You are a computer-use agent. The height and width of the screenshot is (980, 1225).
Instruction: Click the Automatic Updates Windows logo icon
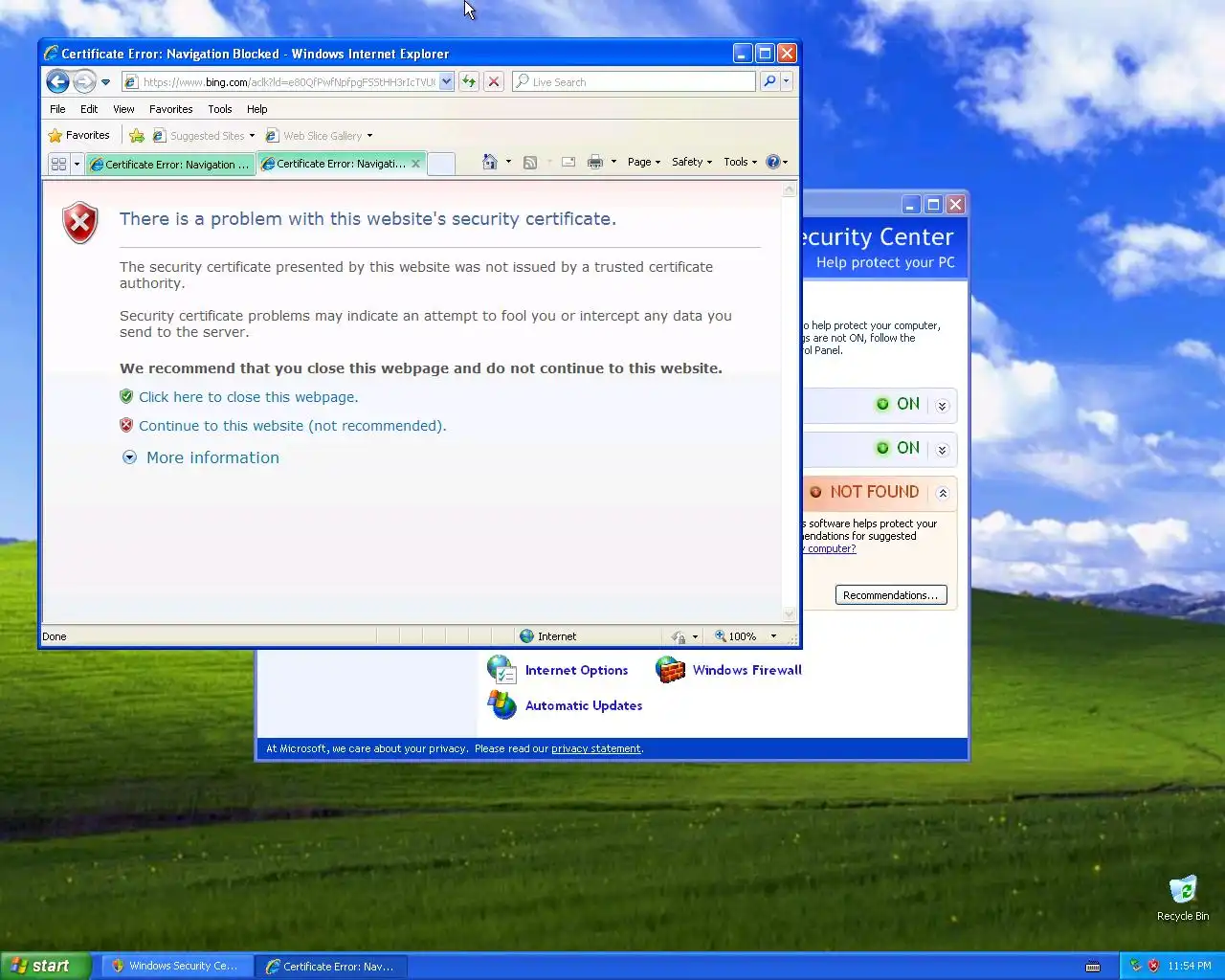coord(501,705)
